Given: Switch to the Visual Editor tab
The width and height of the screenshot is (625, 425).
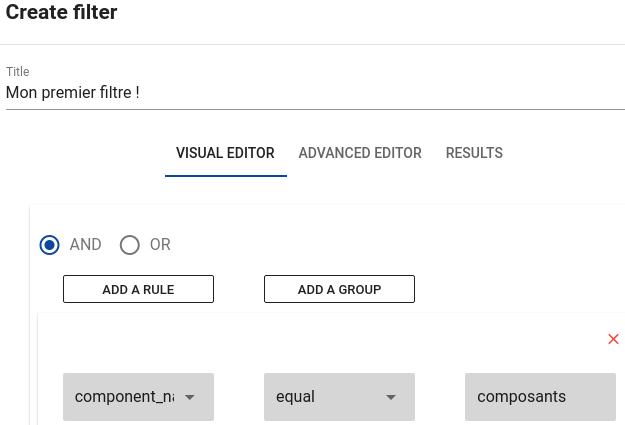Looking at the screenshot, I should pyautogui.click(x=225, y=154).
